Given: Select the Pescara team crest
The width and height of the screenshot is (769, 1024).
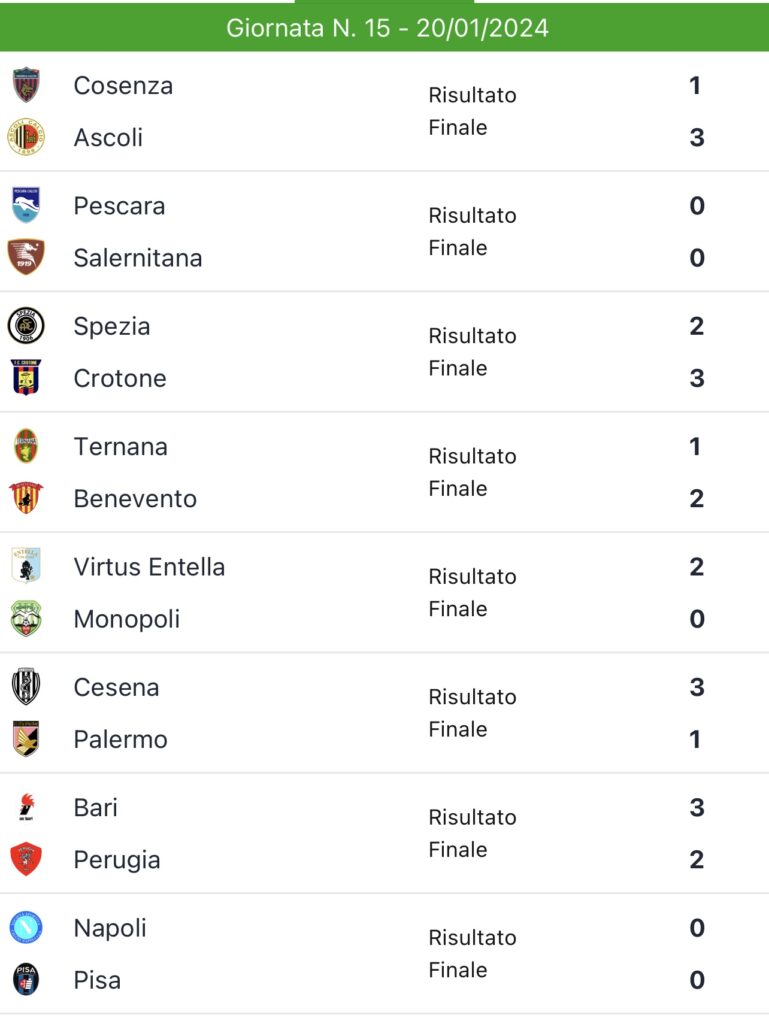Looking at the screenshot, I should (26, 205).
